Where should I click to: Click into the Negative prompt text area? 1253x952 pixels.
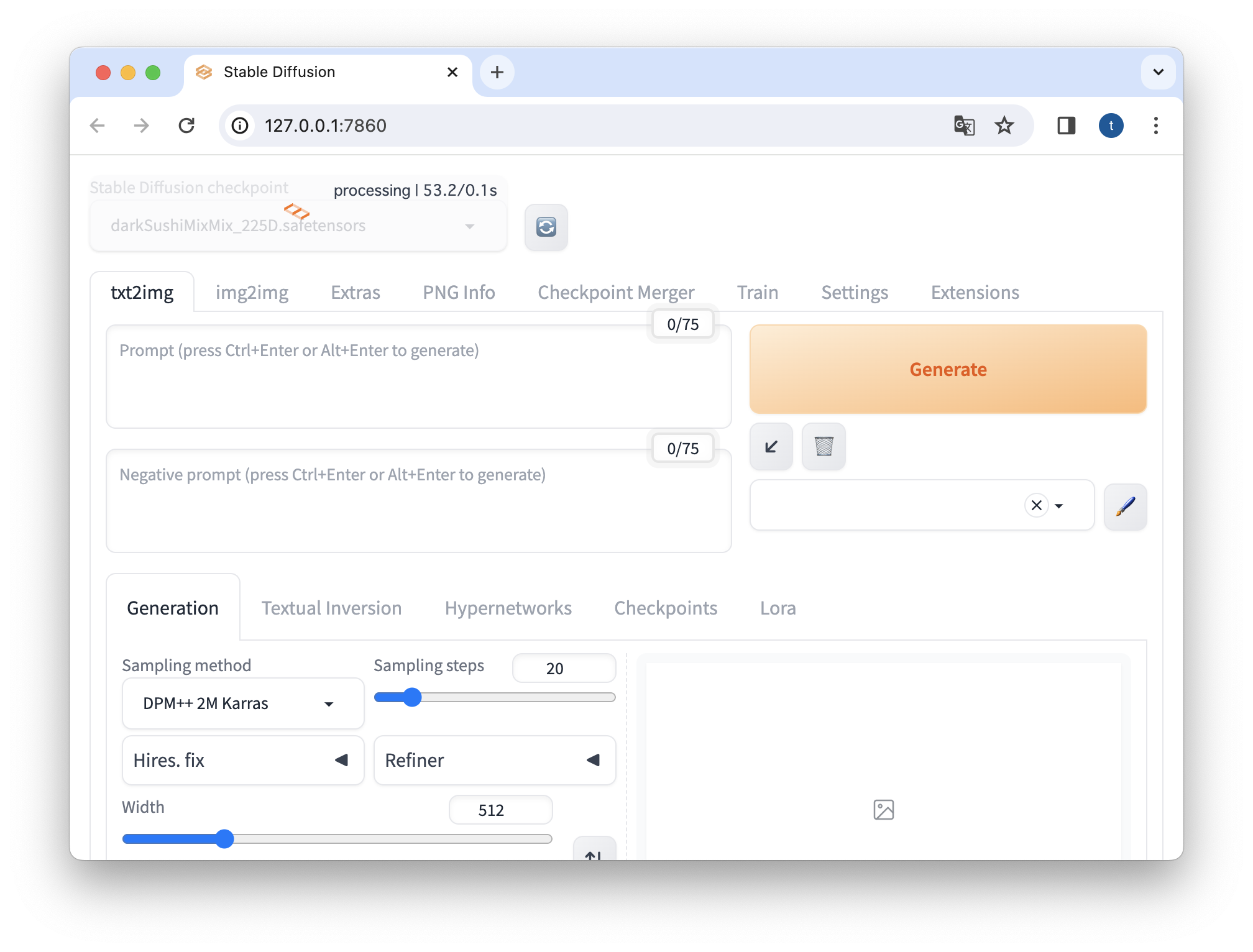click(x=418, y=501)
